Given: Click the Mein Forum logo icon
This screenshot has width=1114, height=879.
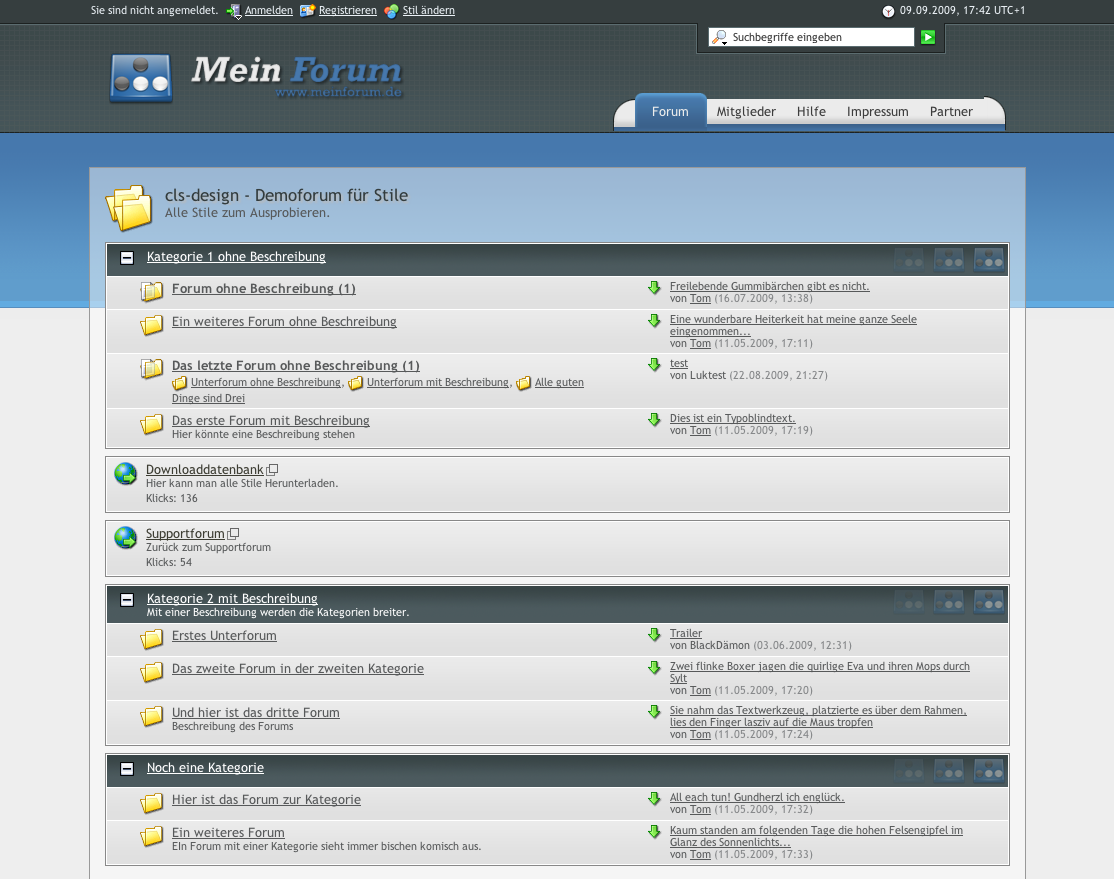Looking at the screenshot, I should tap(141, 78).
